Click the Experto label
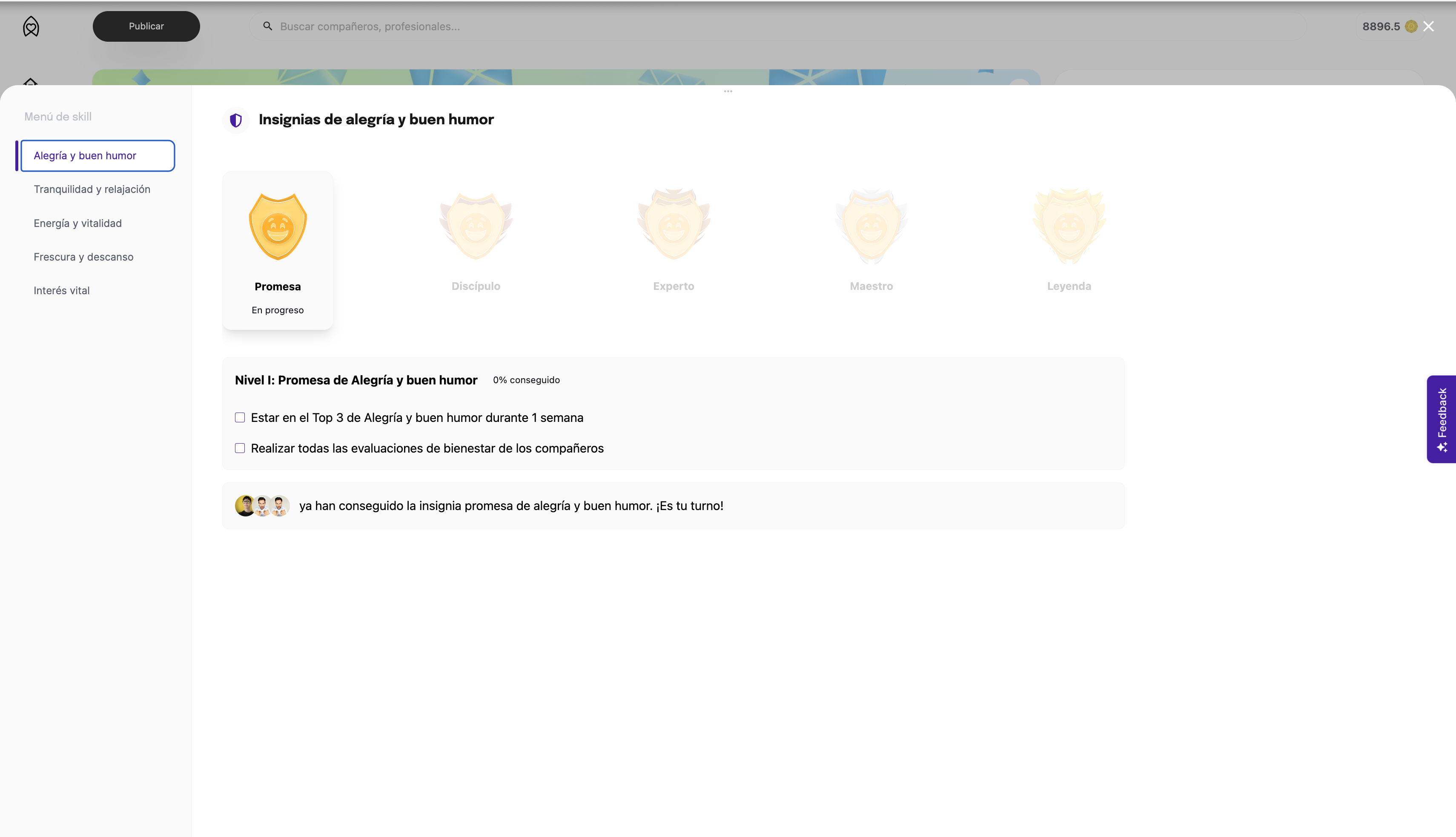Screen dimensions: 1456x837 coord(674,286)
